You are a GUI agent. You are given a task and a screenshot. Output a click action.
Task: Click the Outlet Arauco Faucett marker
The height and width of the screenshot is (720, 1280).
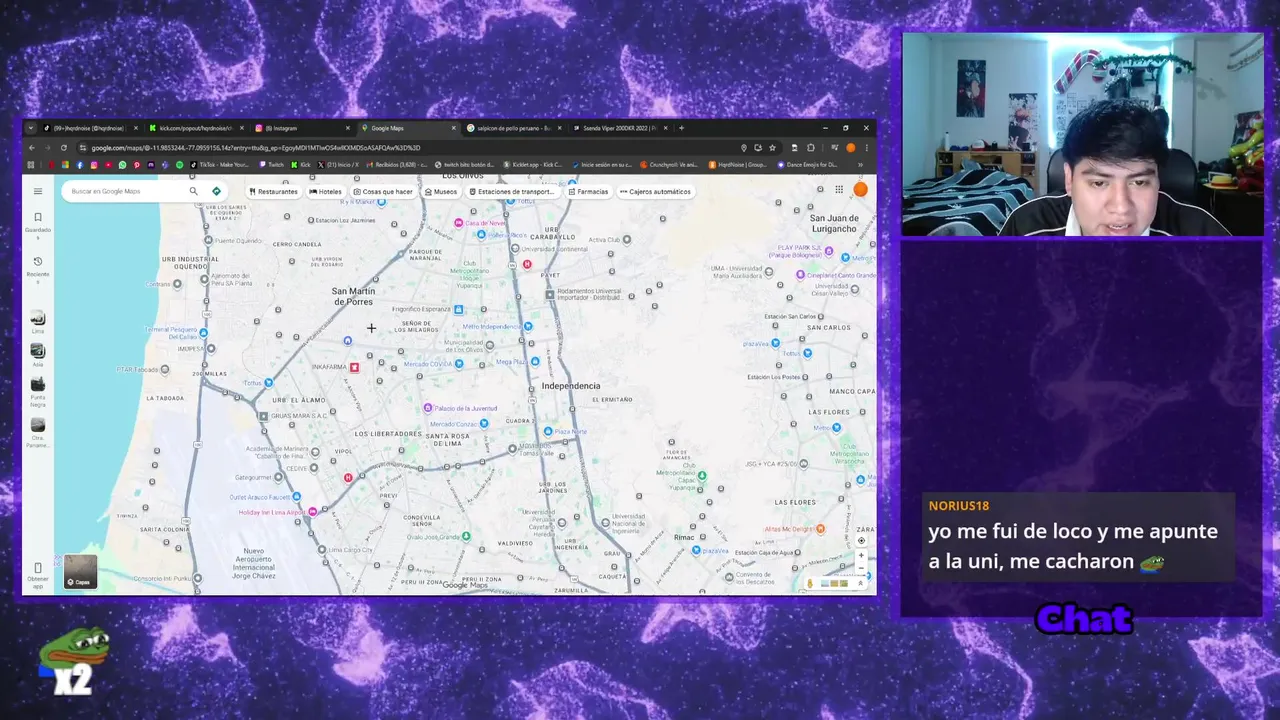(297, 497)
